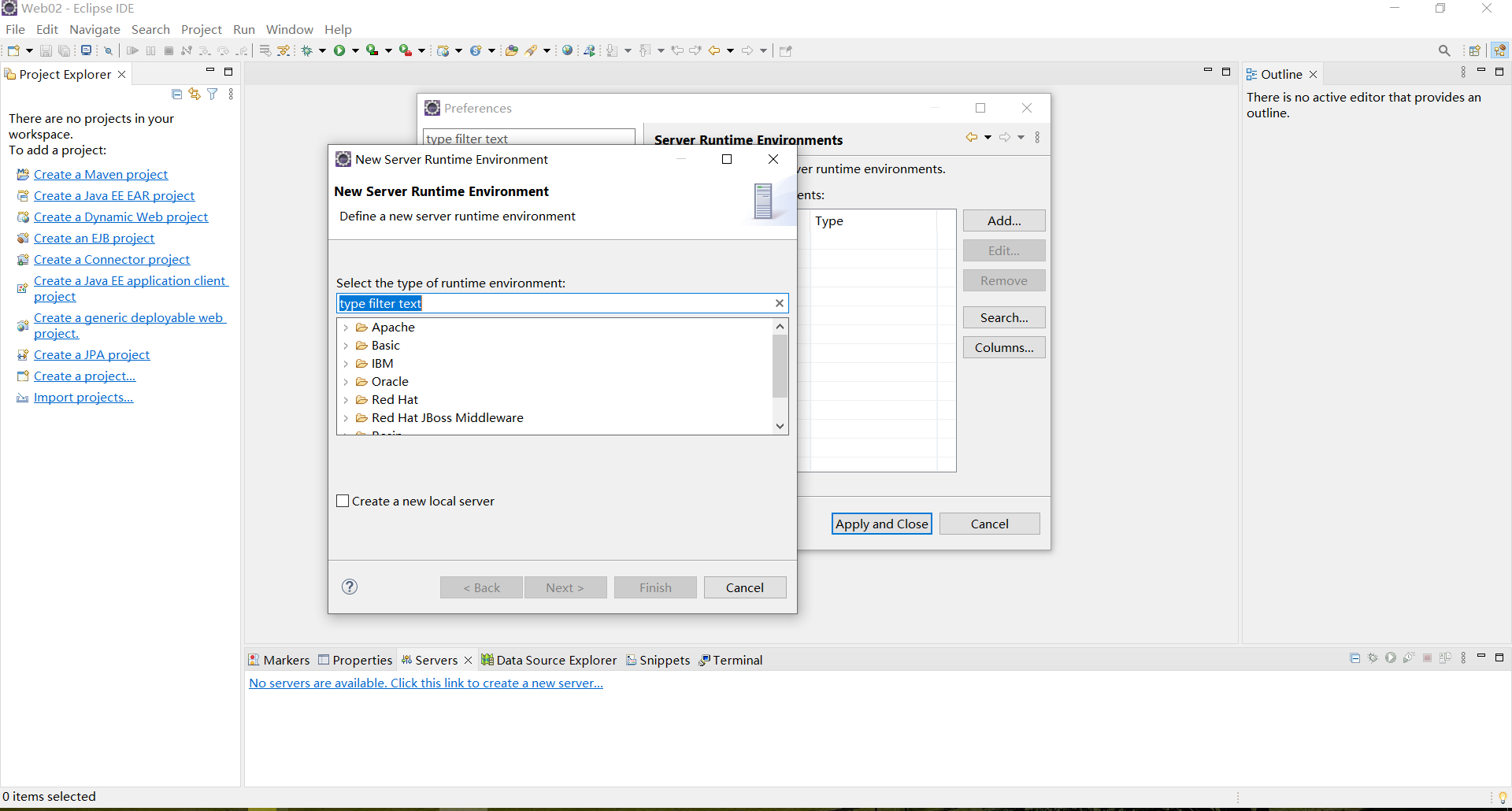
Task: Open the File menu
Action: pos(15,29)
